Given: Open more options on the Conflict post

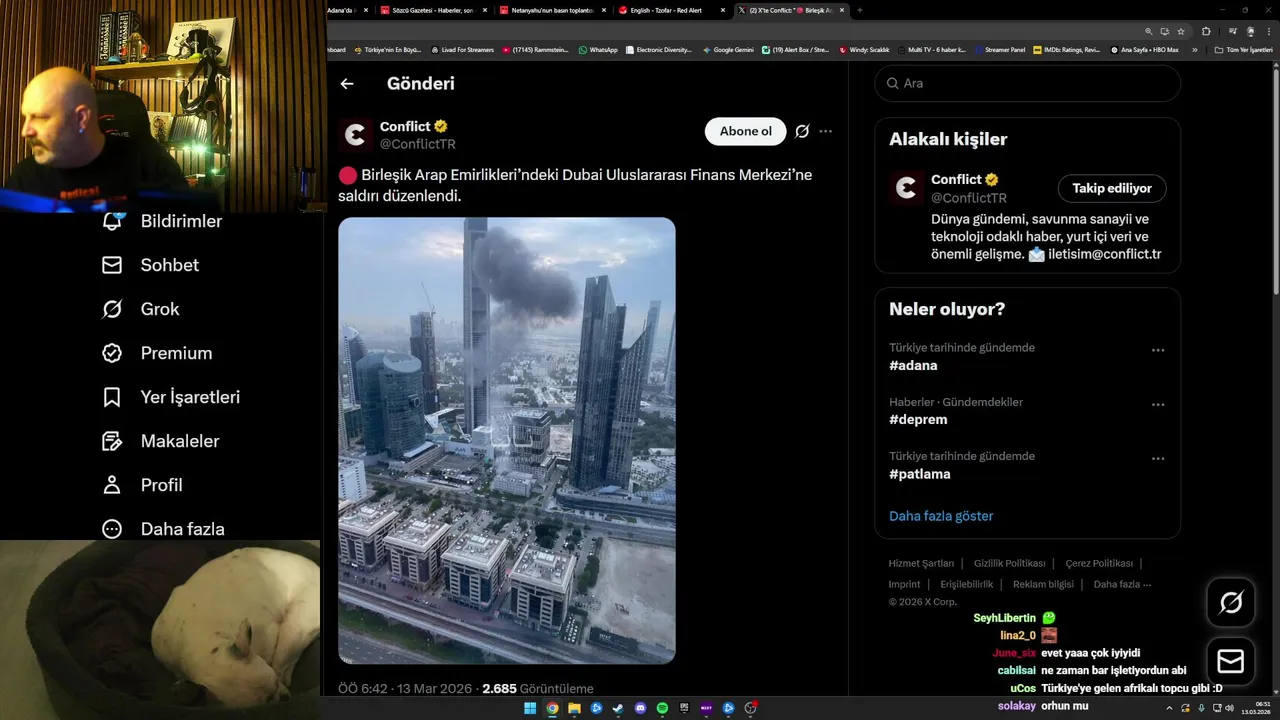Looking at the screenshot, I should click(x=825, y=131).
